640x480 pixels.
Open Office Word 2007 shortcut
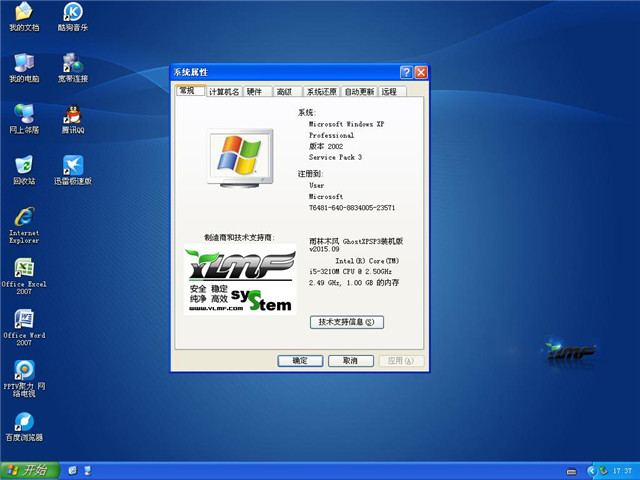[24, 328]
